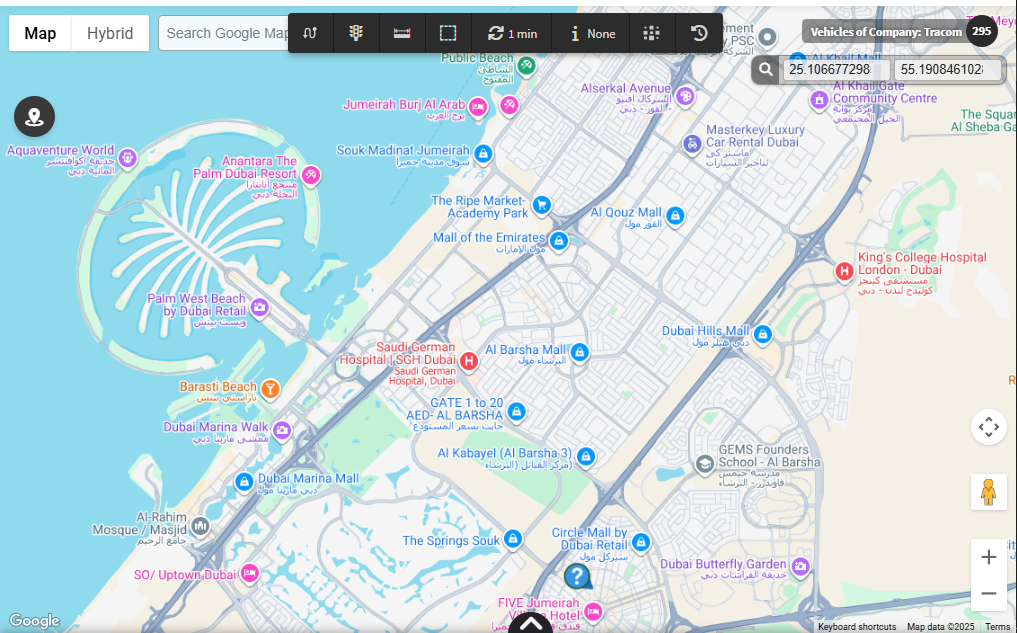1017x633 pixels.
Task: Click the latitude input 25.106677298
Action: (835, 69)
